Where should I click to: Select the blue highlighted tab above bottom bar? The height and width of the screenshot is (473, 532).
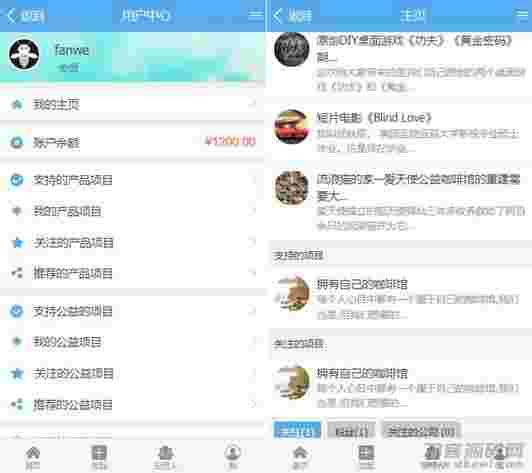(297, 431)
